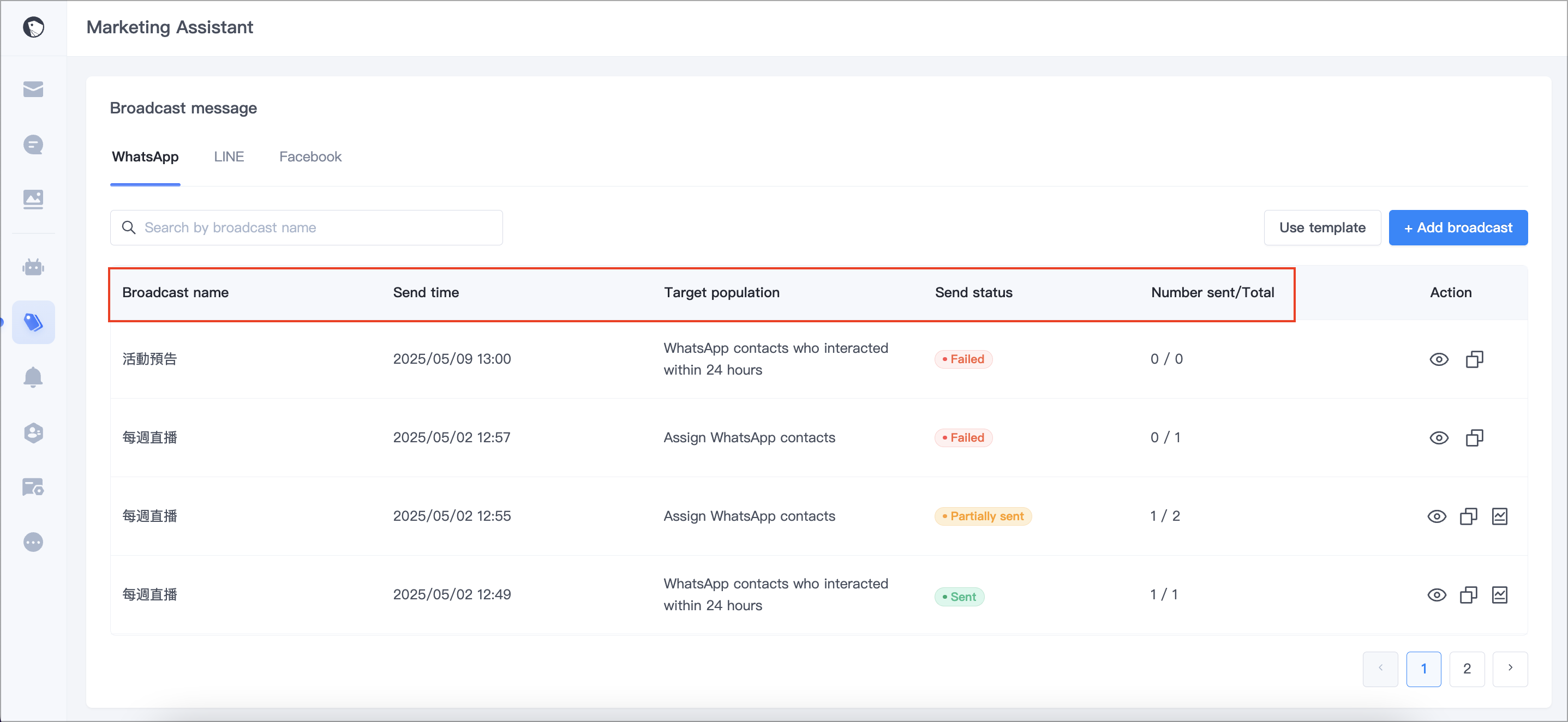This screenshot has width=1568, height=722.
Task: Open the chatbot robot sidebar icon
Action: tap(33, 267)
